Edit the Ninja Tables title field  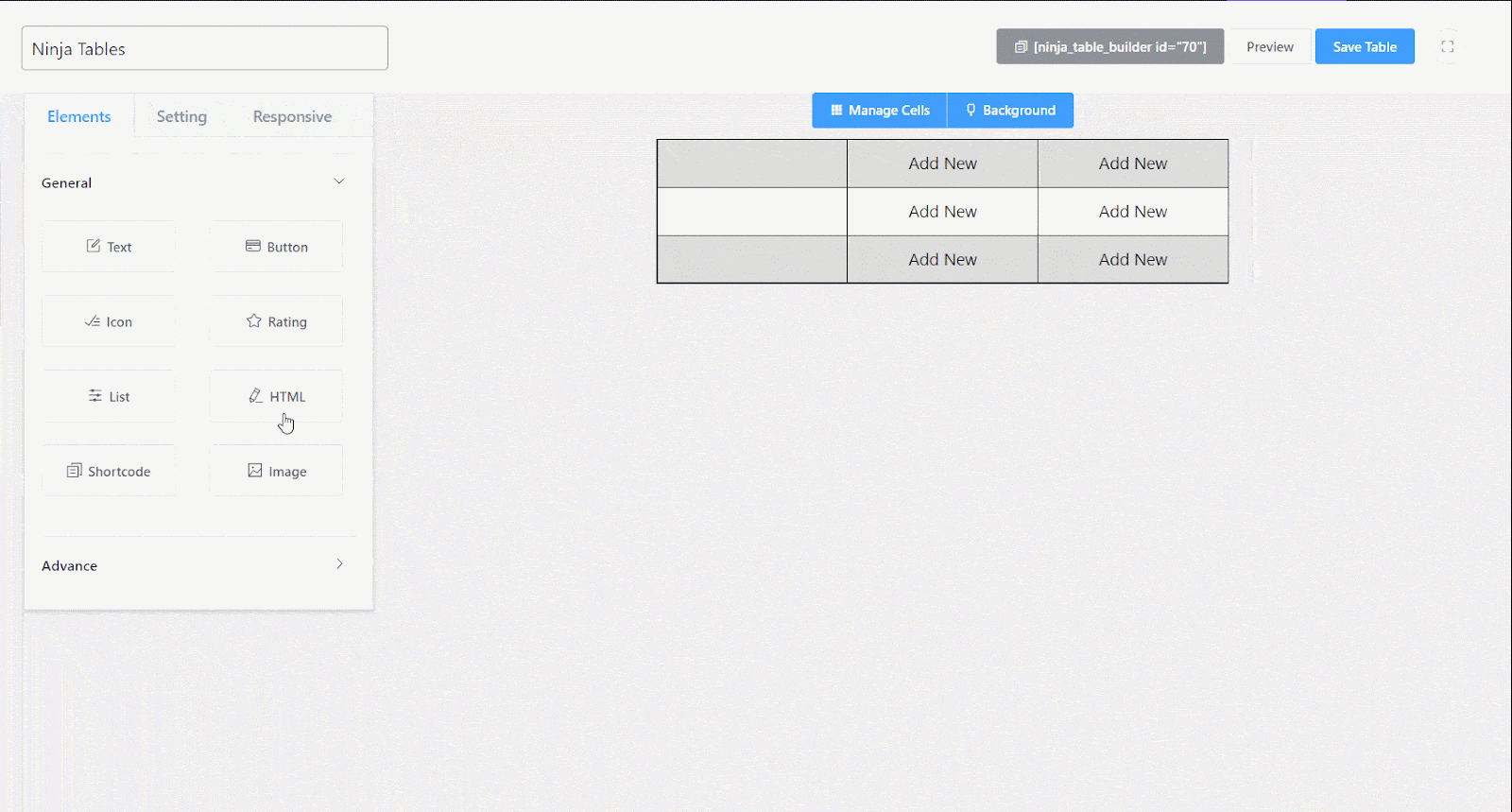(205, 48)
